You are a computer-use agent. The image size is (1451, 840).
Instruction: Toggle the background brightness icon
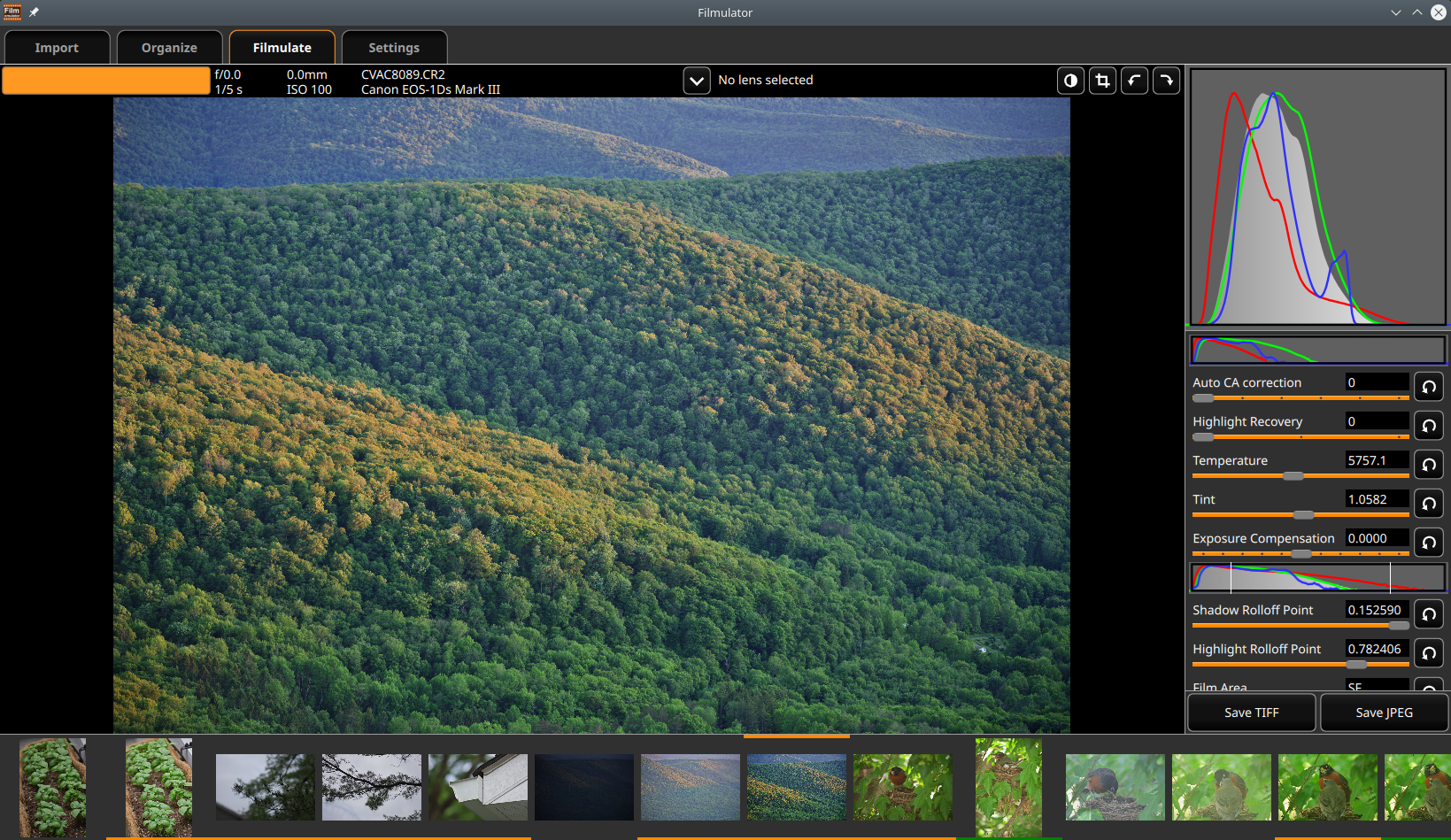(1070, 80)
